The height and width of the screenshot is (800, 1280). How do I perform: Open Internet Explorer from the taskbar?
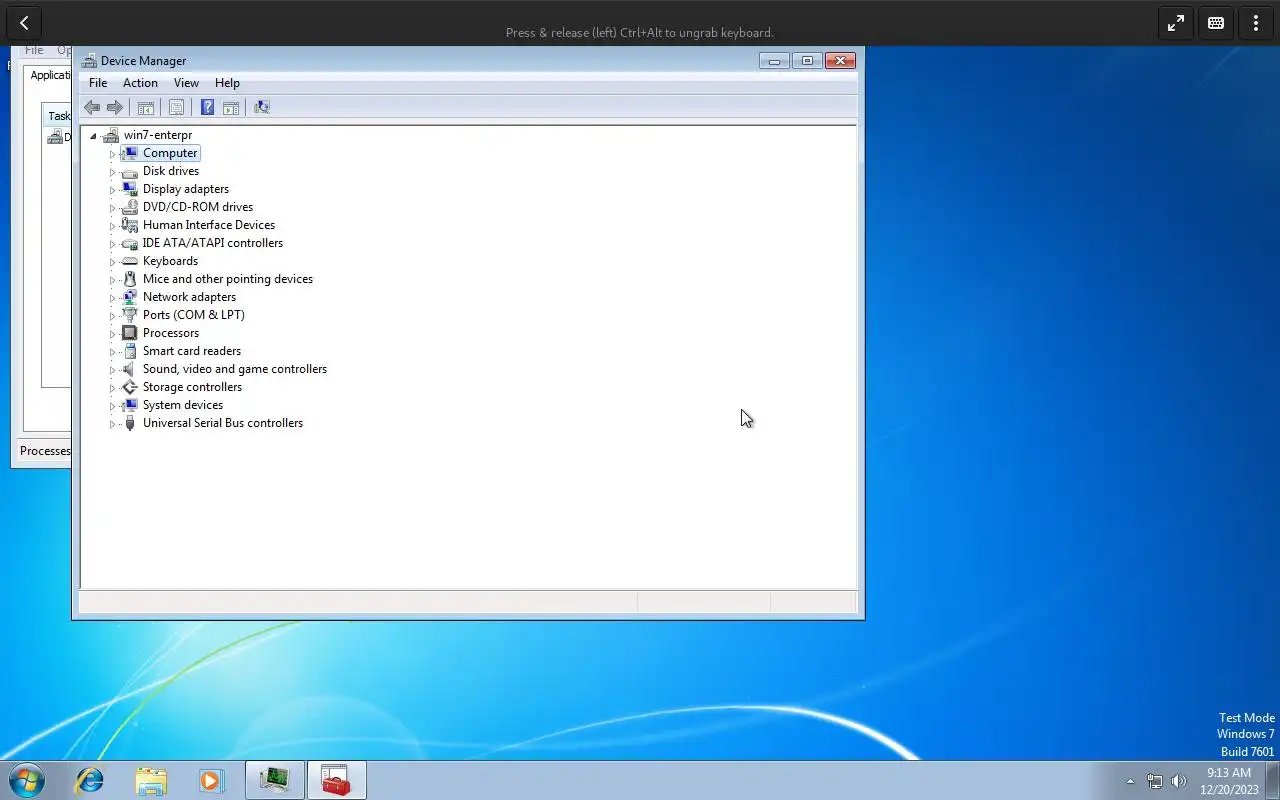pos(90,780)
